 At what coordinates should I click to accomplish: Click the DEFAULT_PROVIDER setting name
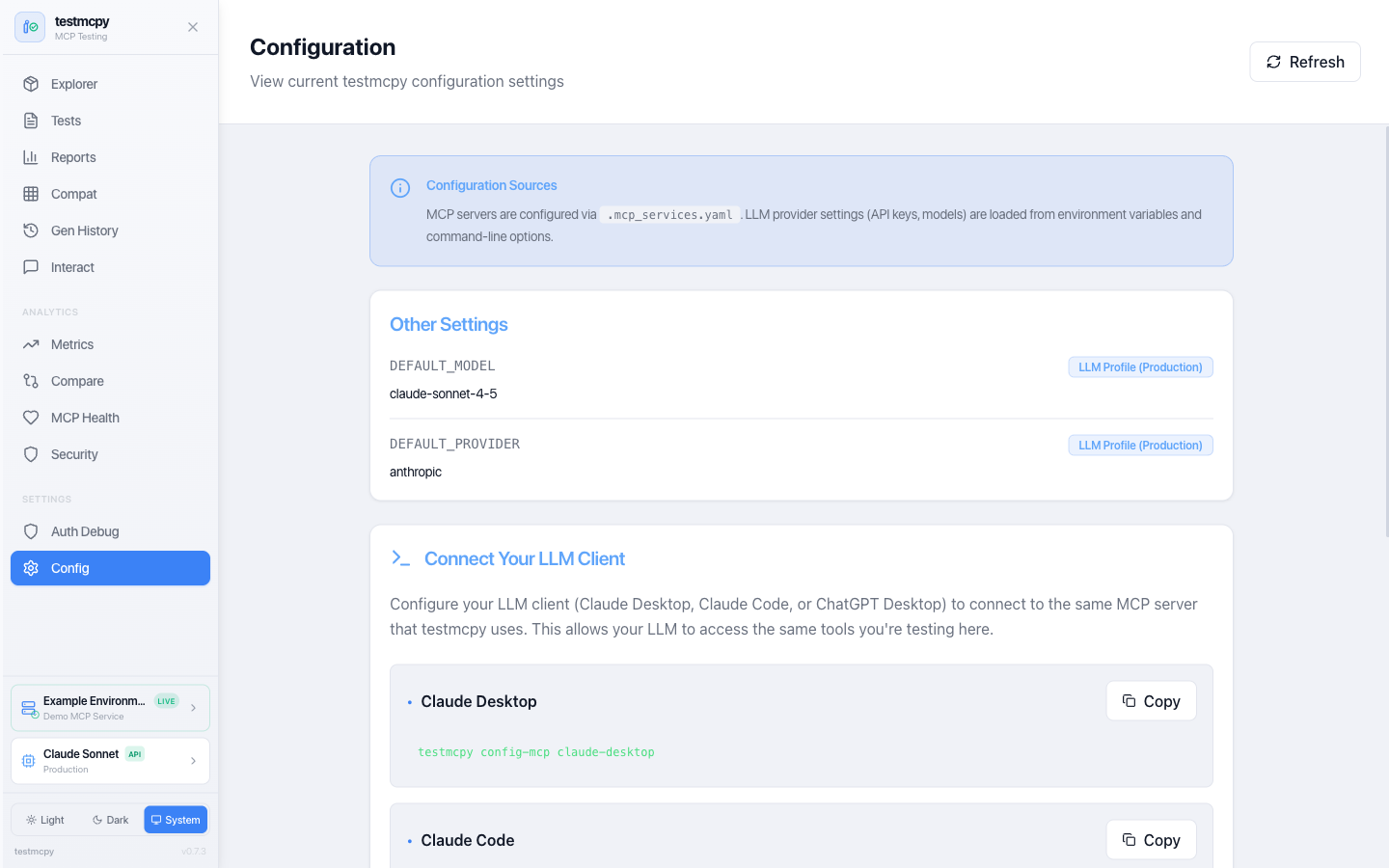(x=455, y=444)
